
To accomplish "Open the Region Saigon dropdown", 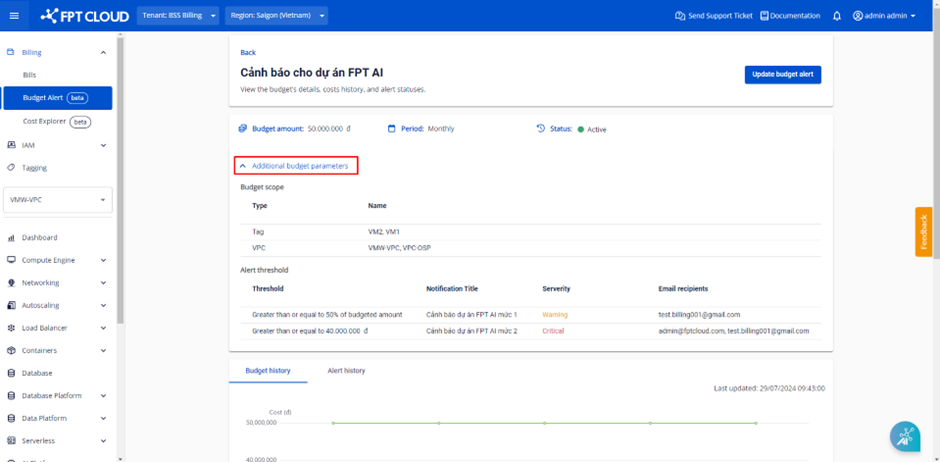I will pyautogui.click(x=277, y=16).
